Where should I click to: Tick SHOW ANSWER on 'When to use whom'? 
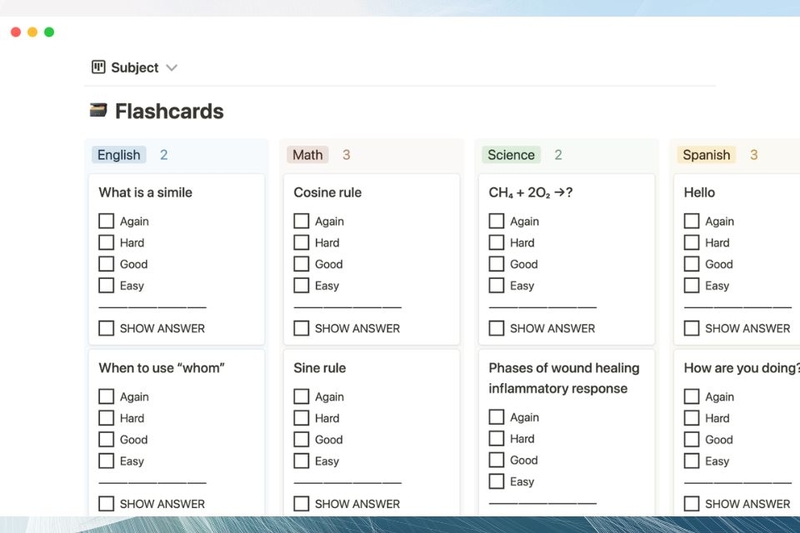pyautogui.click(x=106, y=503)
